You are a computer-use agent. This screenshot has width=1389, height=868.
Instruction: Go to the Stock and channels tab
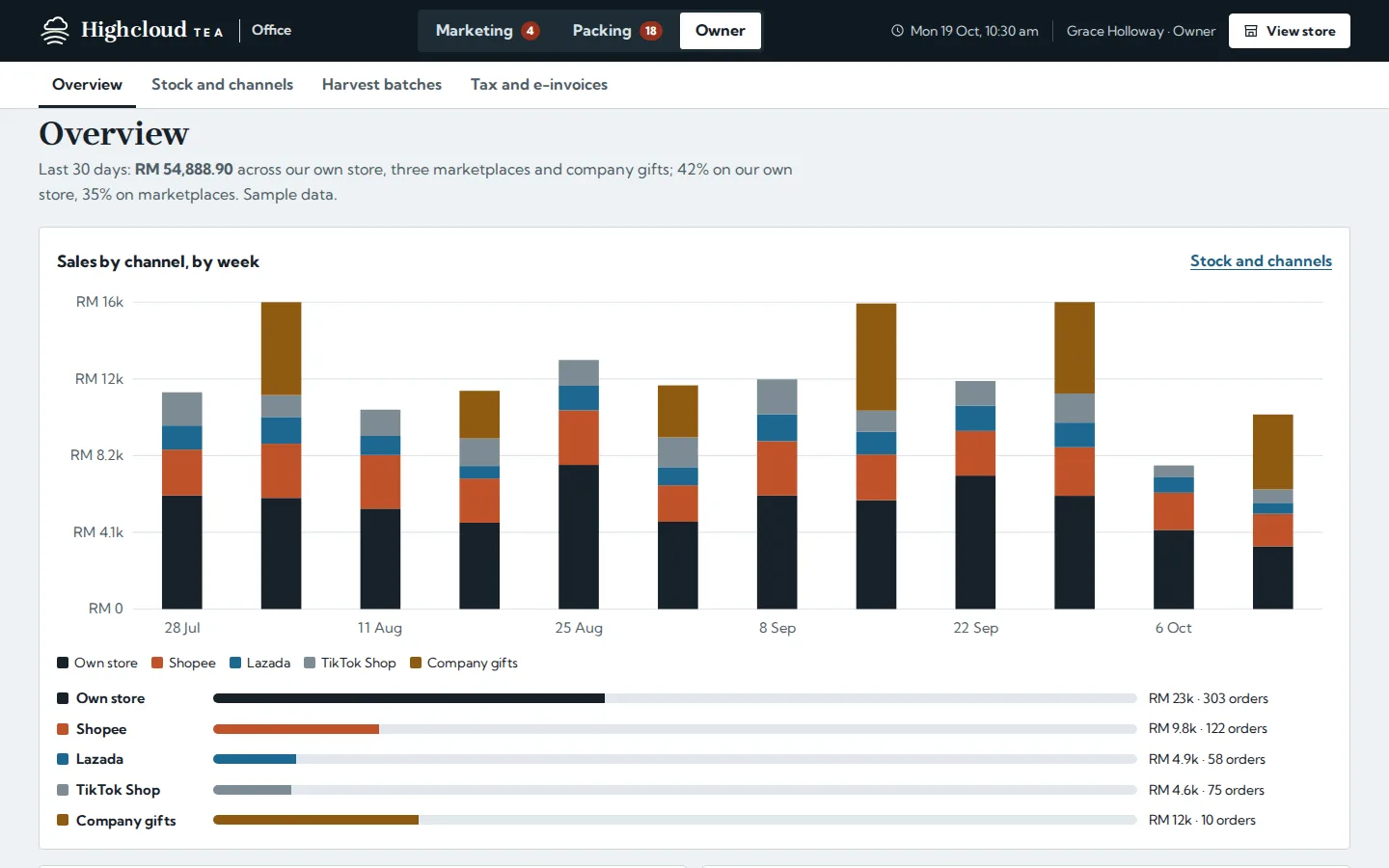point(222,85)
